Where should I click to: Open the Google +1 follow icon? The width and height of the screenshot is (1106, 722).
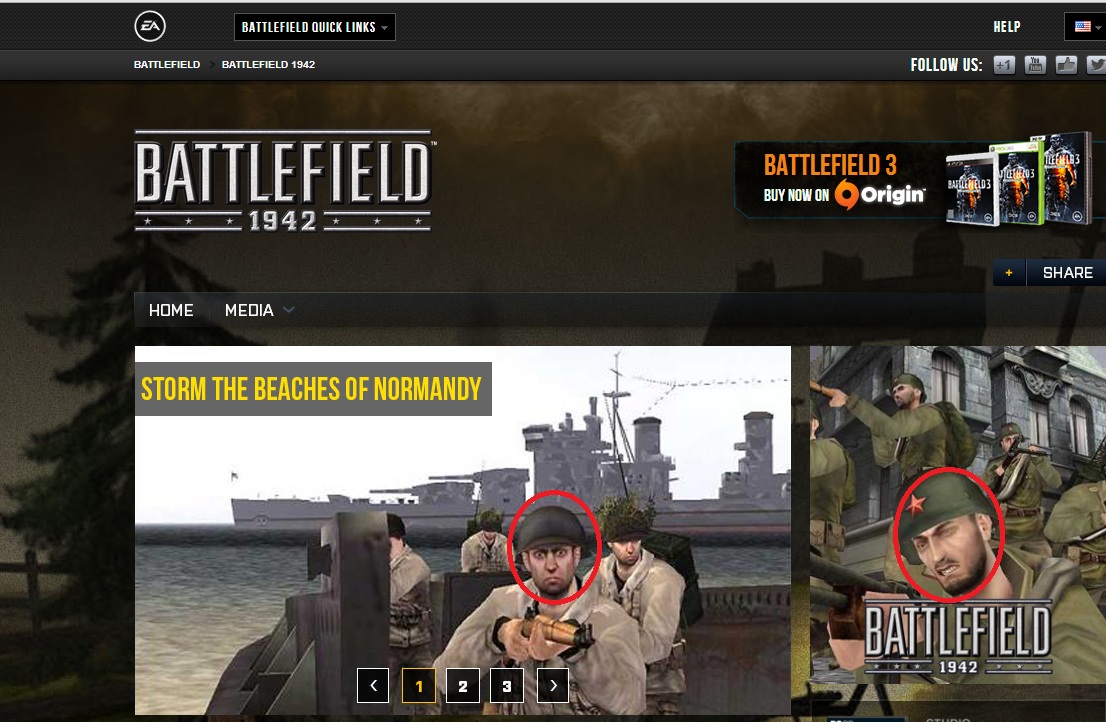click(1004, 65)
